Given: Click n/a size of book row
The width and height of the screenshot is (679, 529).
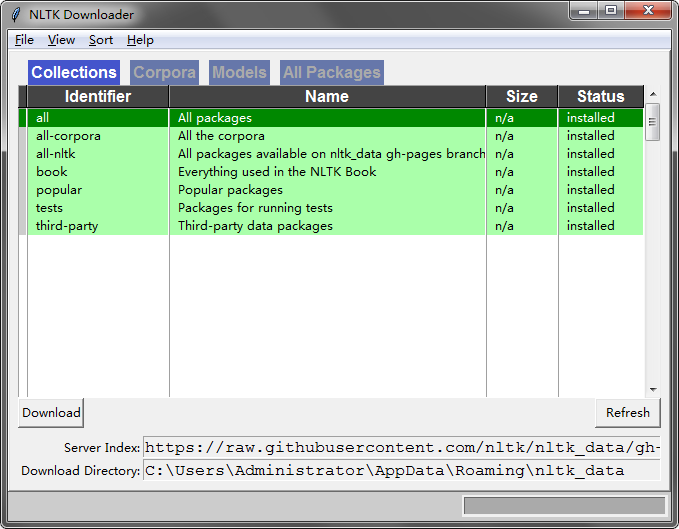Looking at the screenshot, I should coord(522,172).
